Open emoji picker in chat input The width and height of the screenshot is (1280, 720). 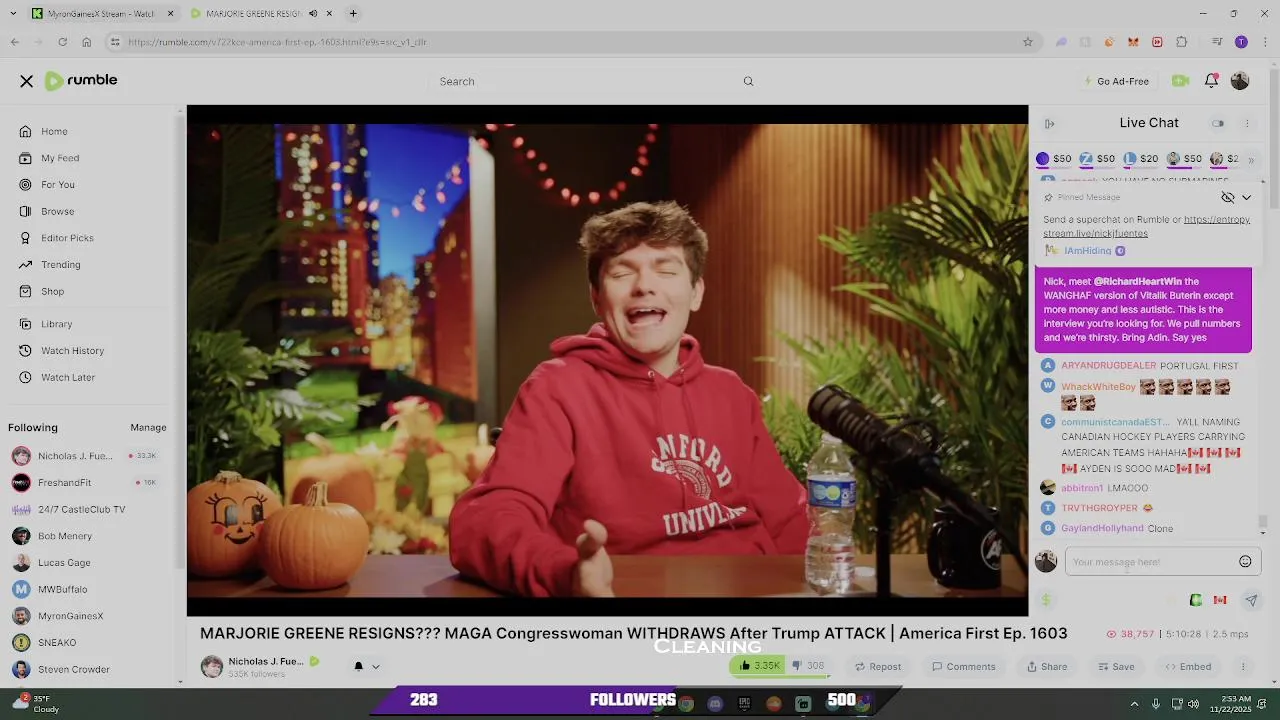pos(1245,562)
